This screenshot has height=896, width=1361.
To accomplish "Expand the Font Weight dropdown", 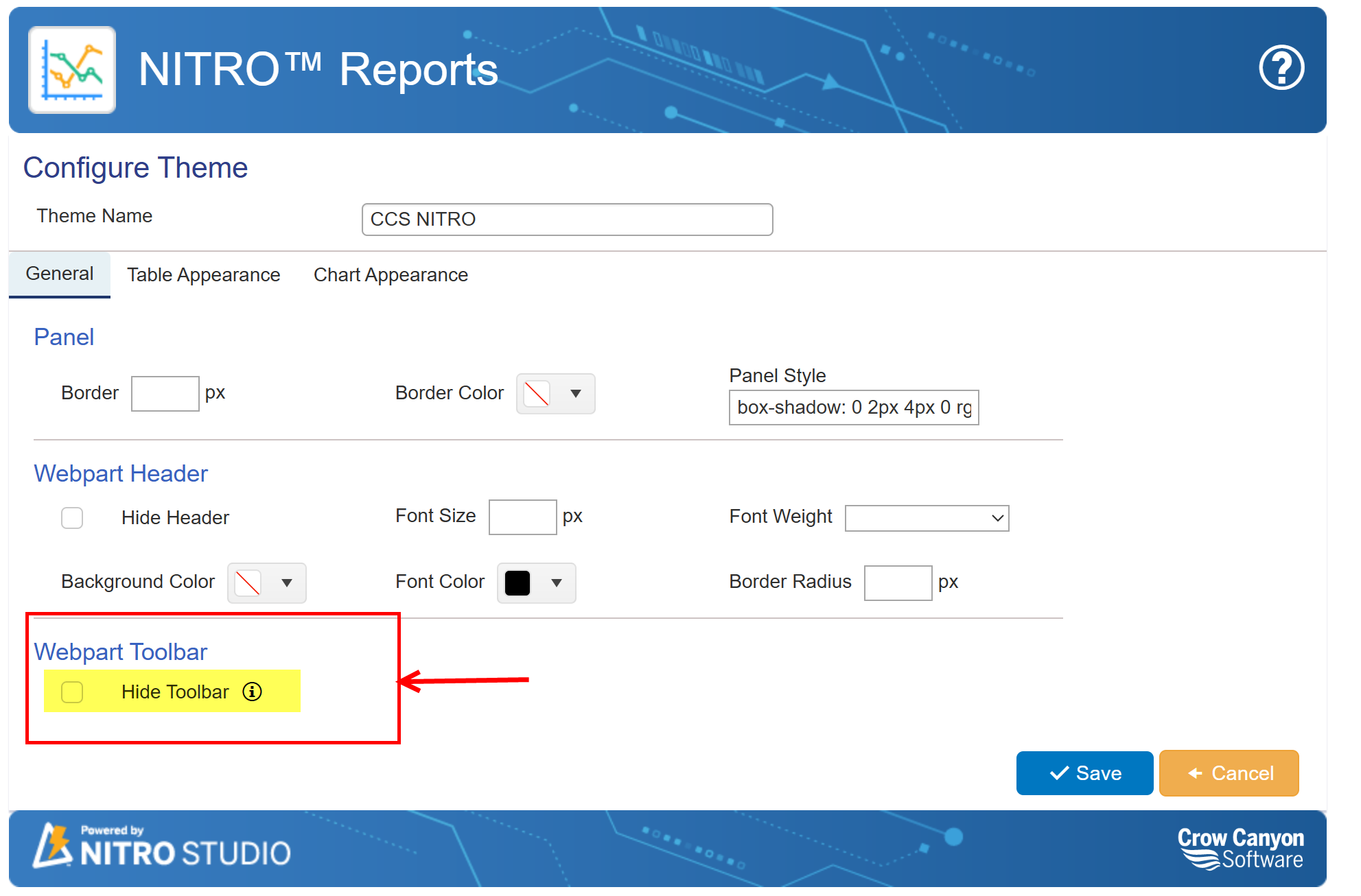I will click(x=927, y=518).
